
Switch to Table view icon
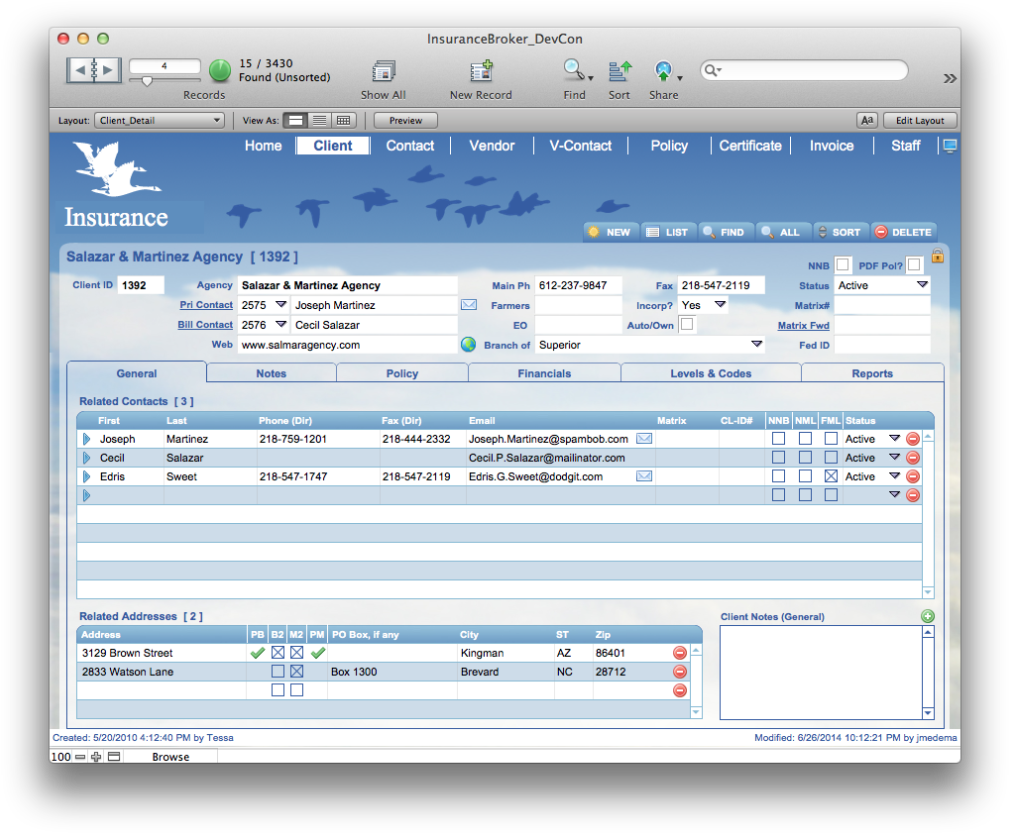344,120
